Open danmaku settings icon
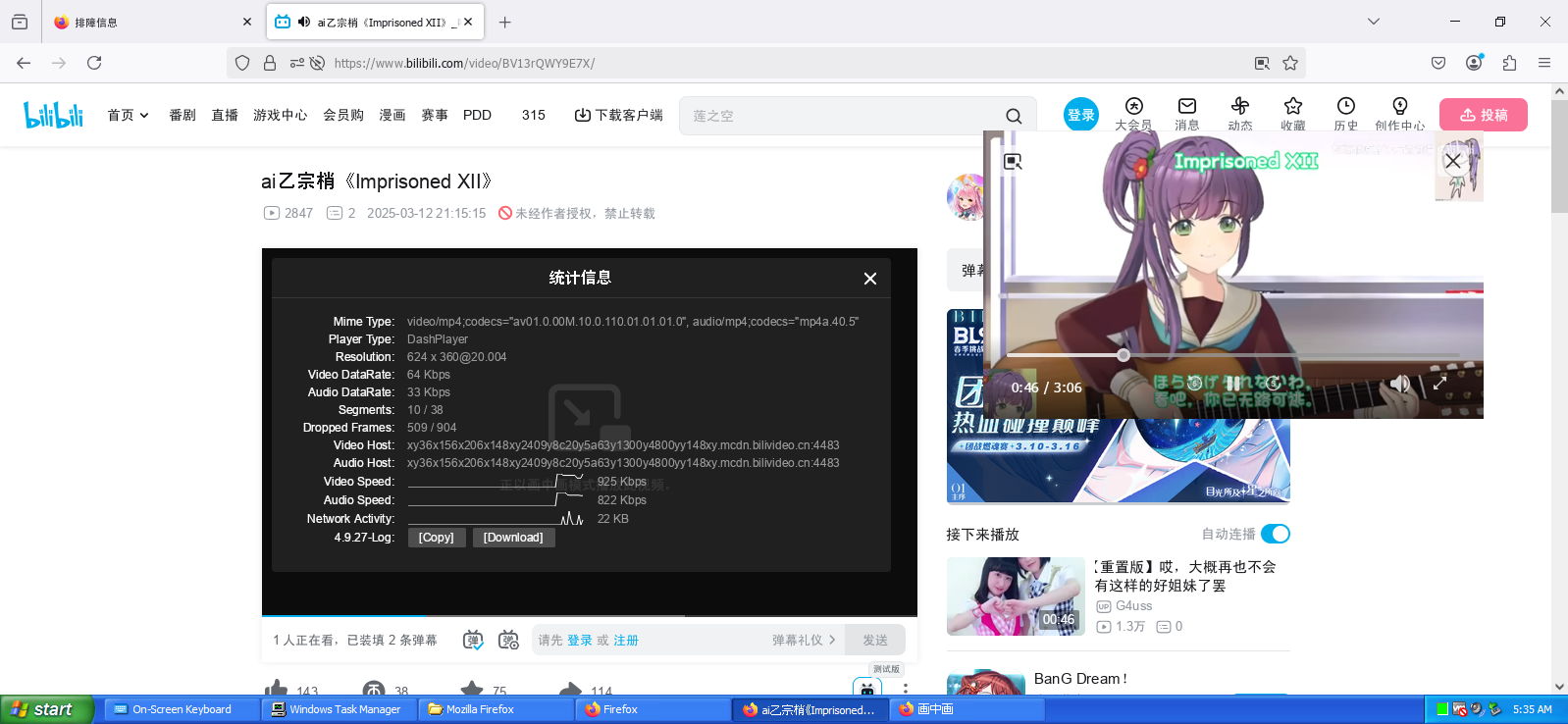The height and width of the screenshot is (724, 1568). 508,640
